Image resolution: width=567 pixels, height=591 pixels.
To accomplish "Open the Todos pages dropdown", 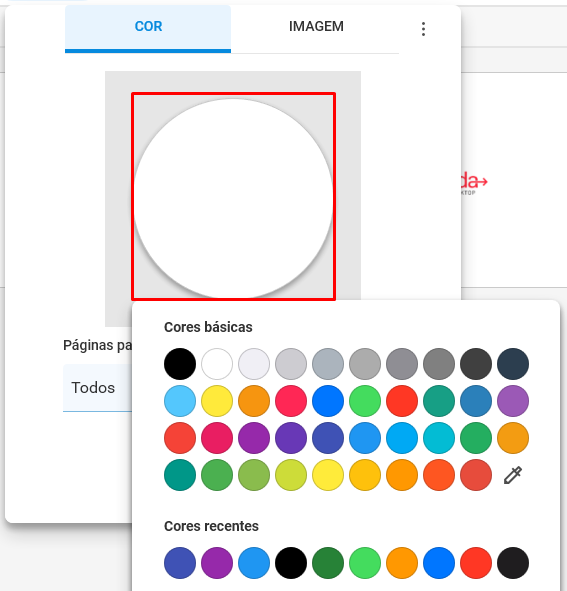I will click(x=98, y=387).
